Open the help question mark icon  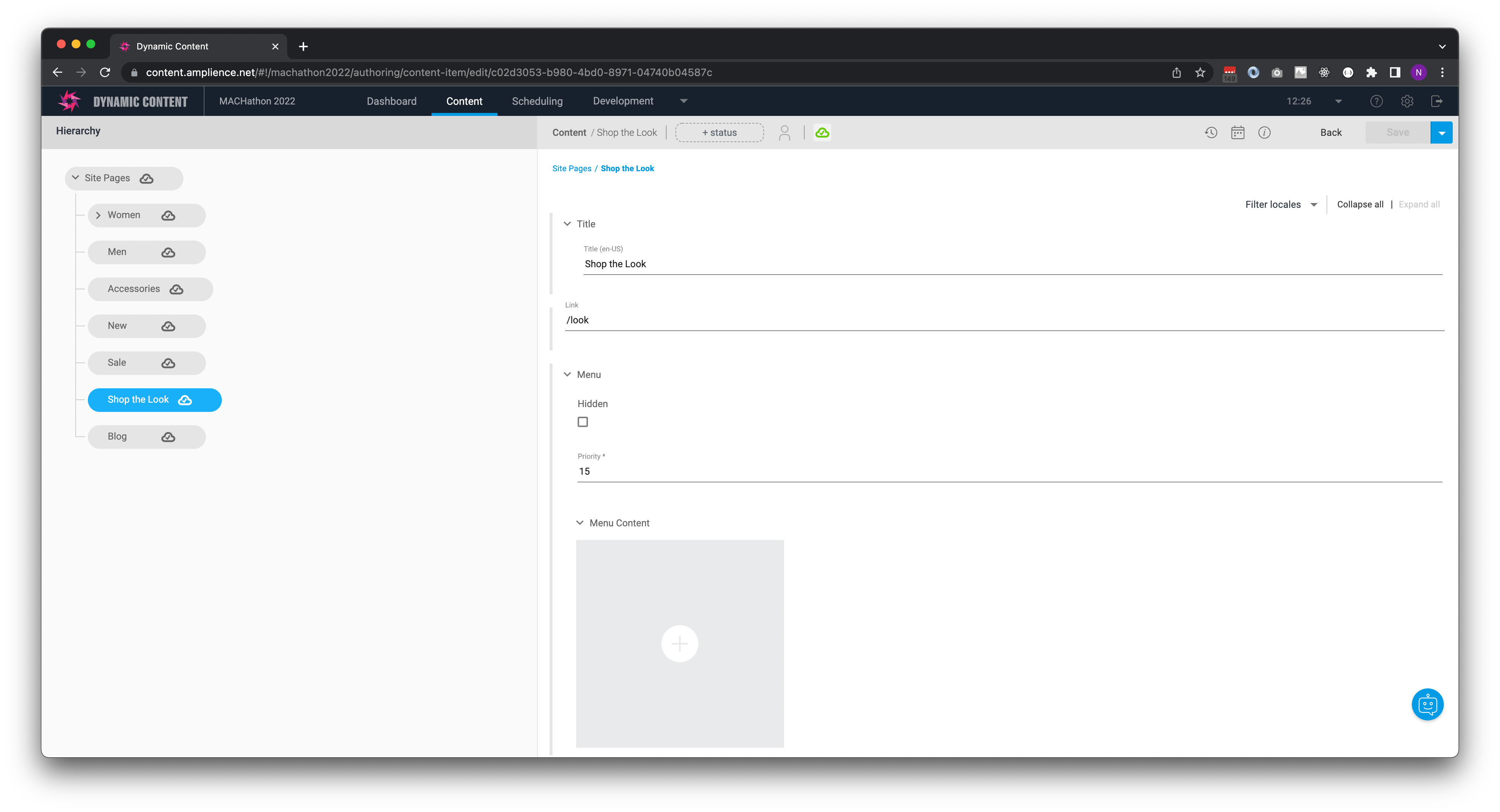tap(1377, 101)
